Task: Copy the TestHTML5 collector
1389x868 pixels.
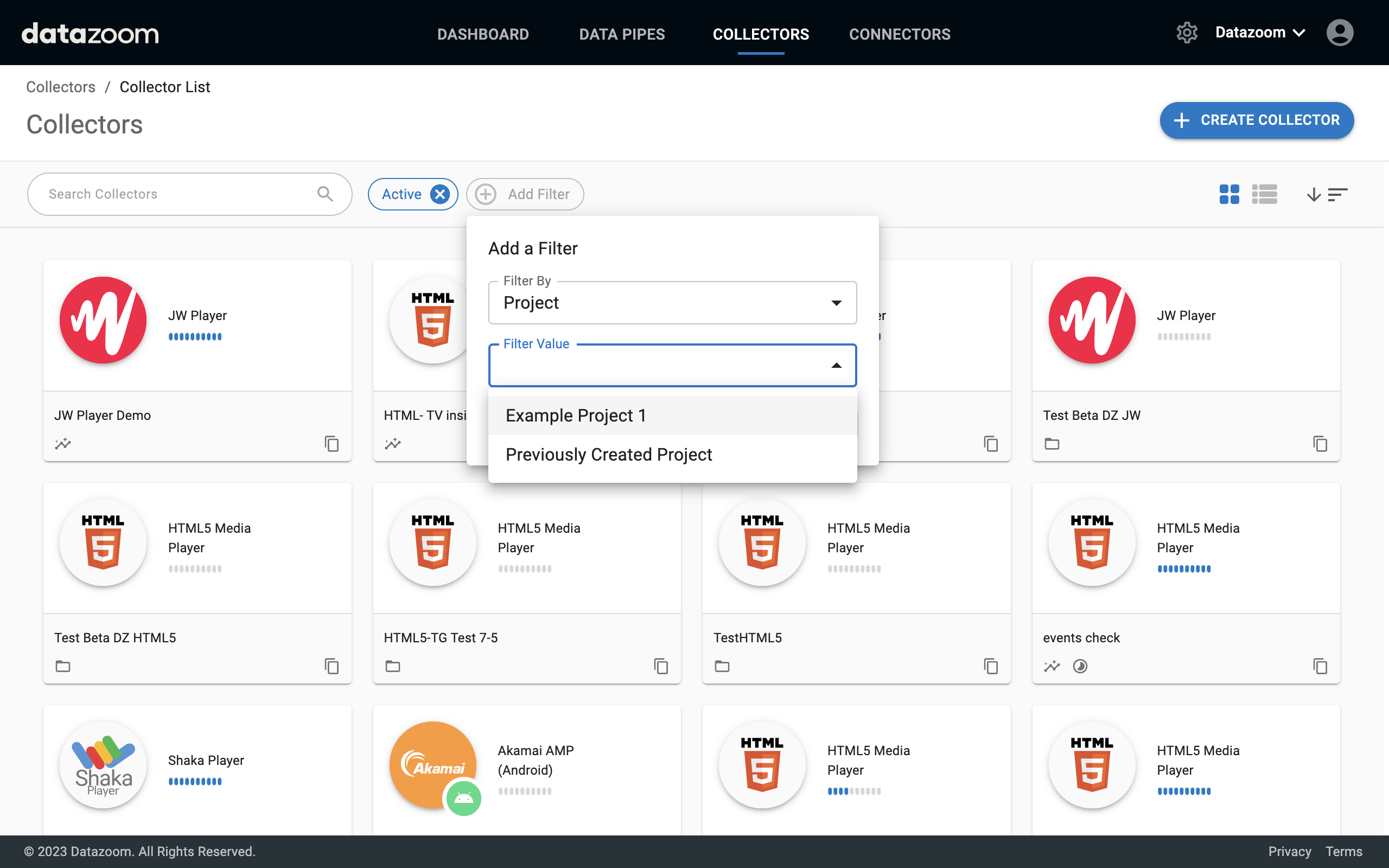Action: click(x=991, y=666)
